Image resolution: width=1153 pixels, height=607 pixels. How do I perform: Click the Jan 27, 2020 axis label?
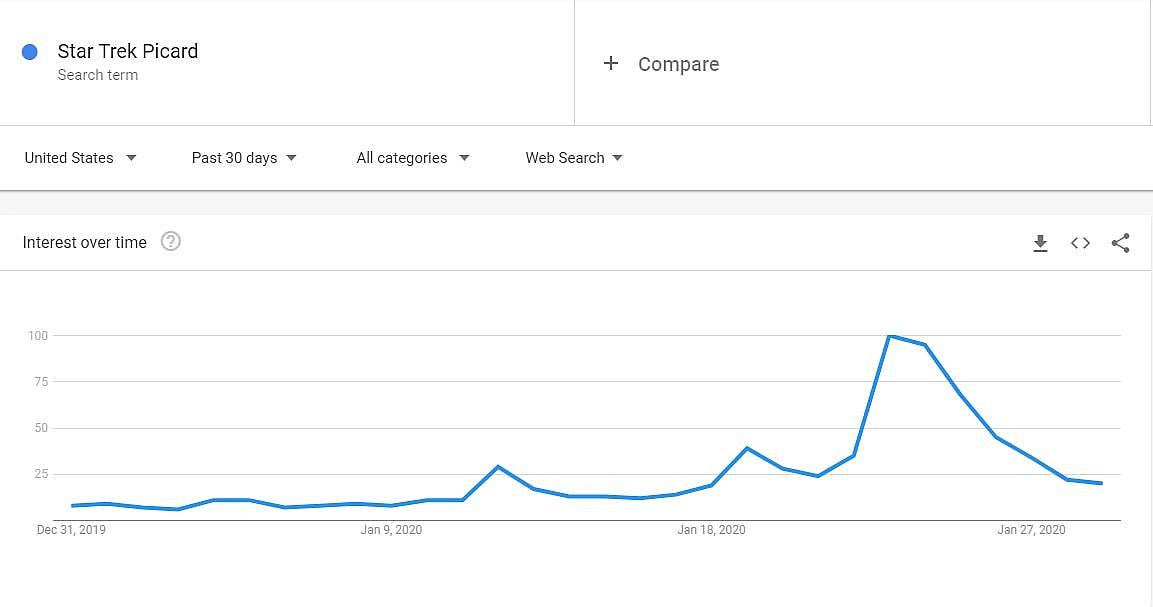[x=1031, y=530]
